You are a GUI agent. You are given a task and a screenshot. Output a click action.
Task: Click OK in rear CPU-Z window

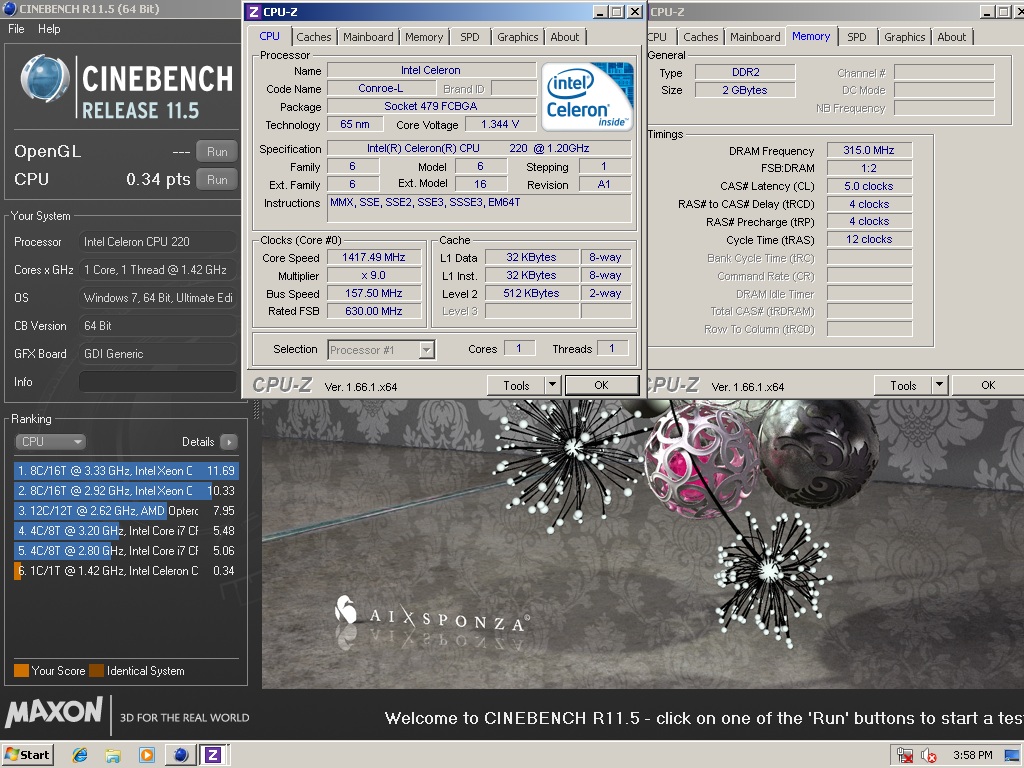coord(988,385)
